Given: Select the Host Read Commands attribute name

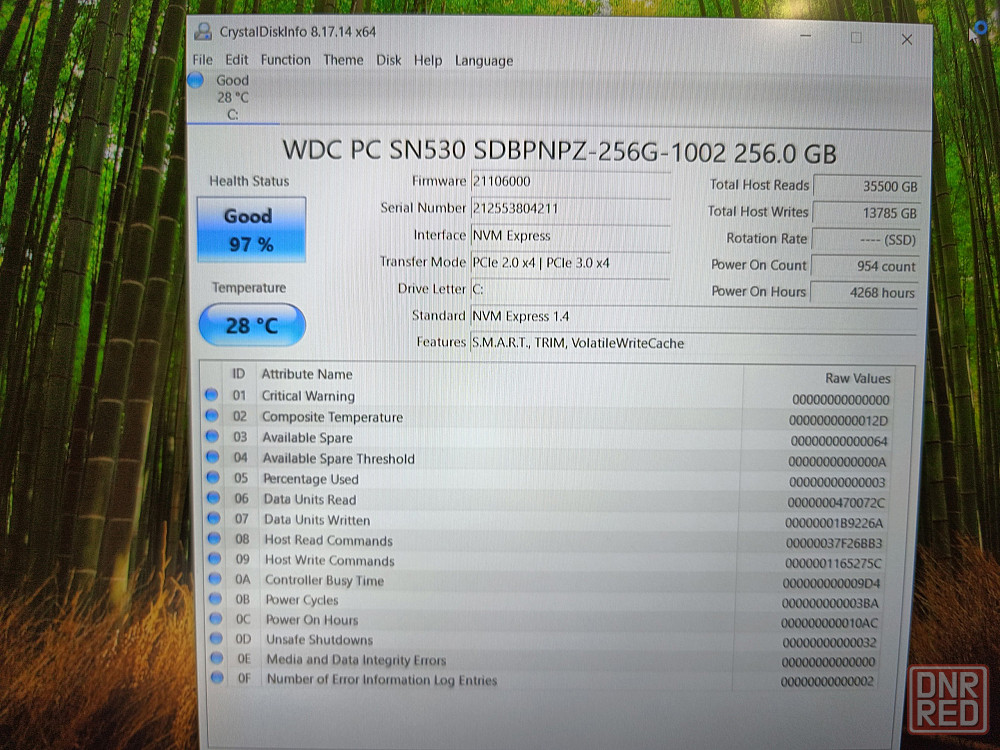Looking at the screenshot, I should tap(328, 540).
